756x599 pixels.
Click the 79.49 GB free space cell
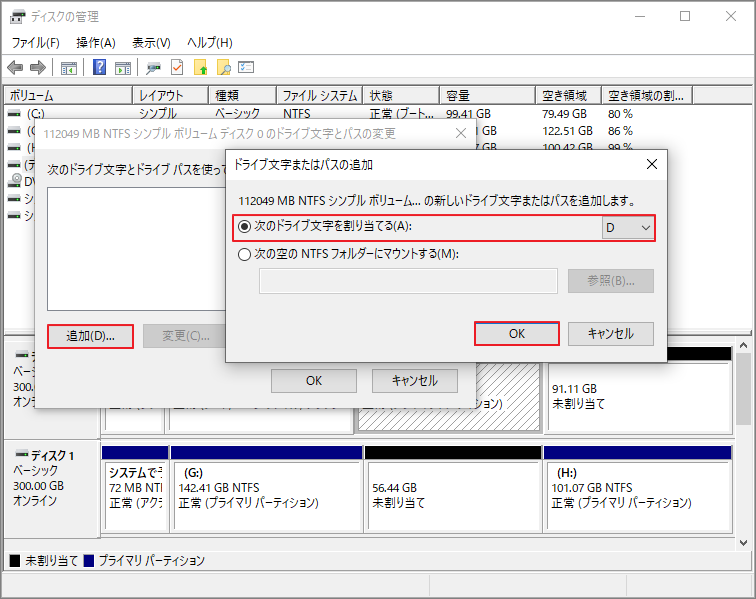tap(564, 114)
